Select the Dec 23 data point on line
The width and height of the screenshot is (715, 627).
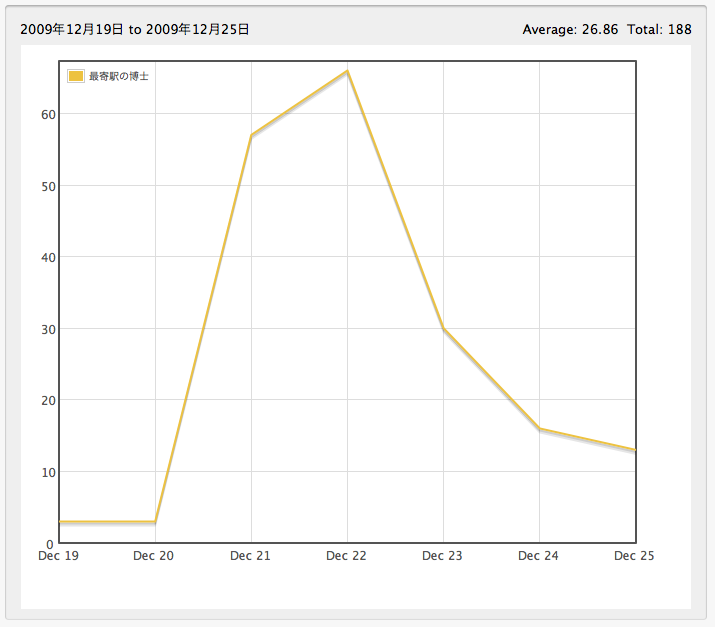coord(443,328)
